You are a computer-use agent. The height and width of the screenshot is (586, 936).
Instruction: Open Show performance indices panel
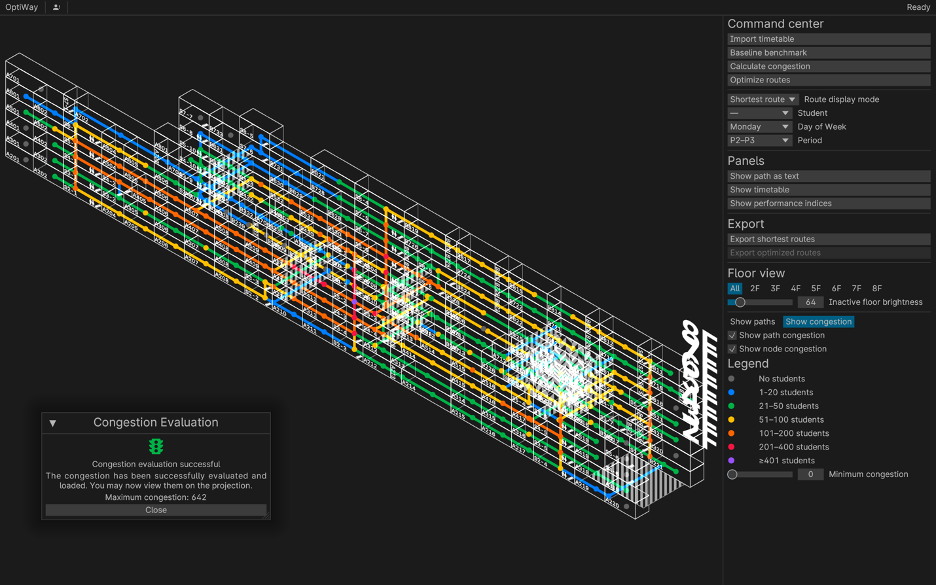829,203
